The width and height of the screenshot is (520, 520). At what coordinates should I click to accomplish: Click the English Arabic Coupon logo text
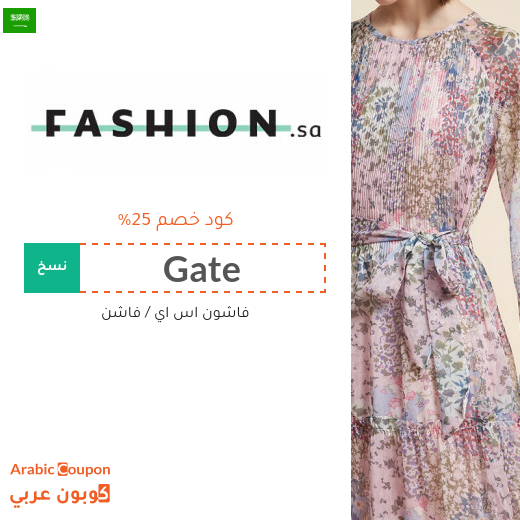click(x=60, y=469)
